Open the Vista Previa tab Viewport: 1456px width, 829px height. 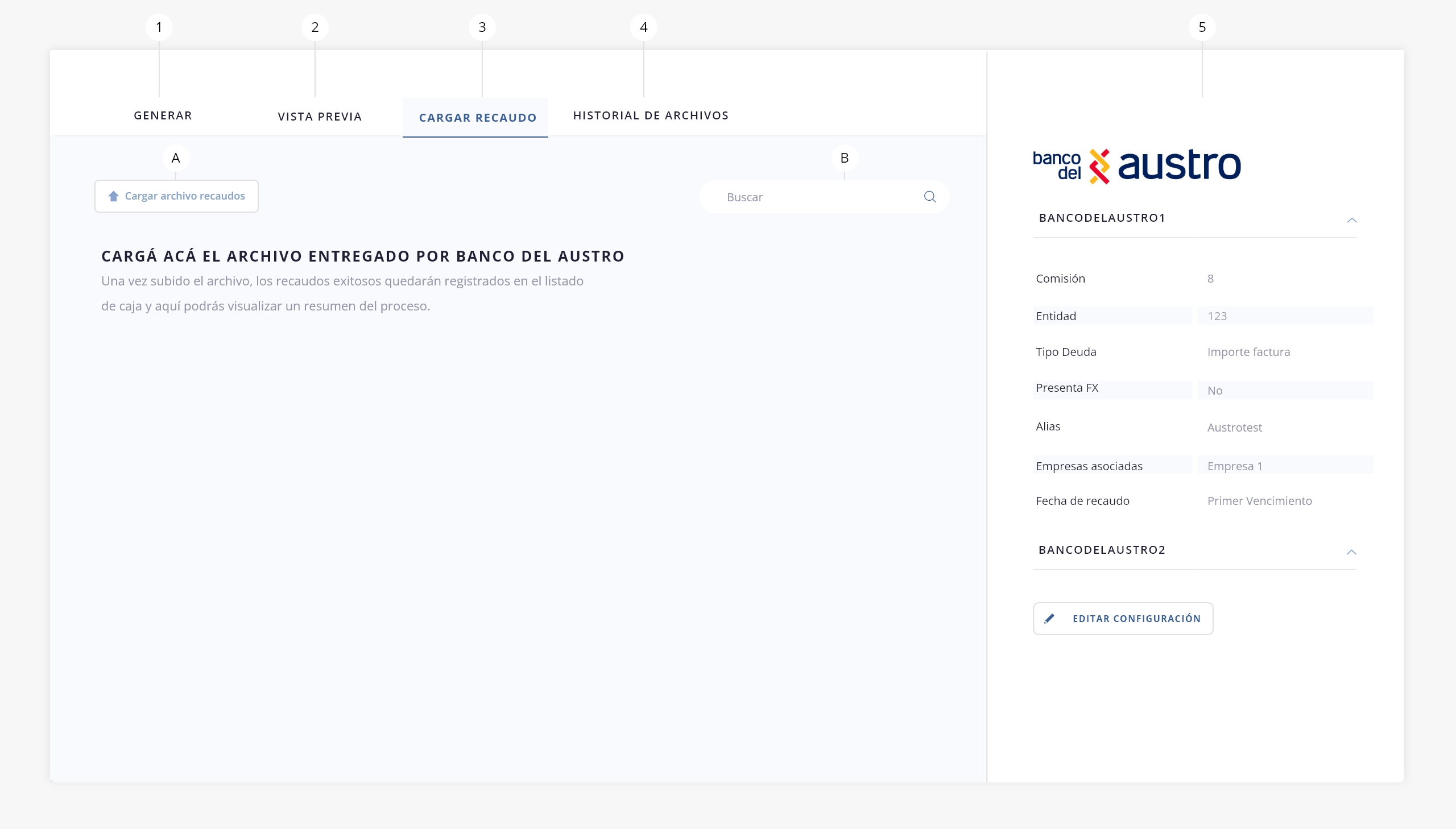[320, 117]
